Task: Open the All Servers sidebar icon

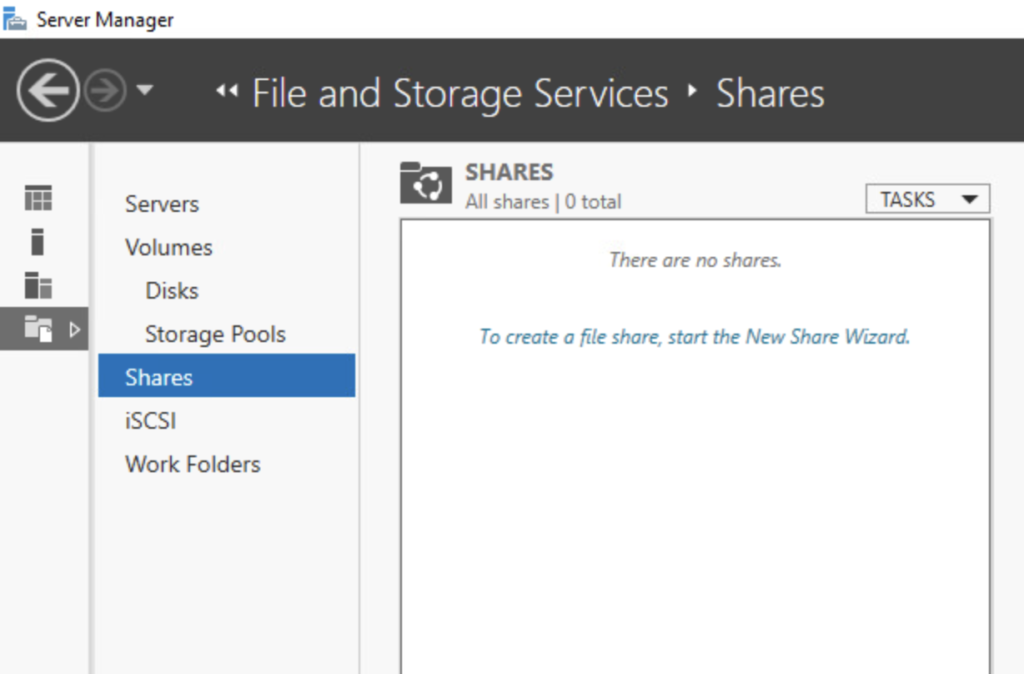Action: [x=38, y=285]
